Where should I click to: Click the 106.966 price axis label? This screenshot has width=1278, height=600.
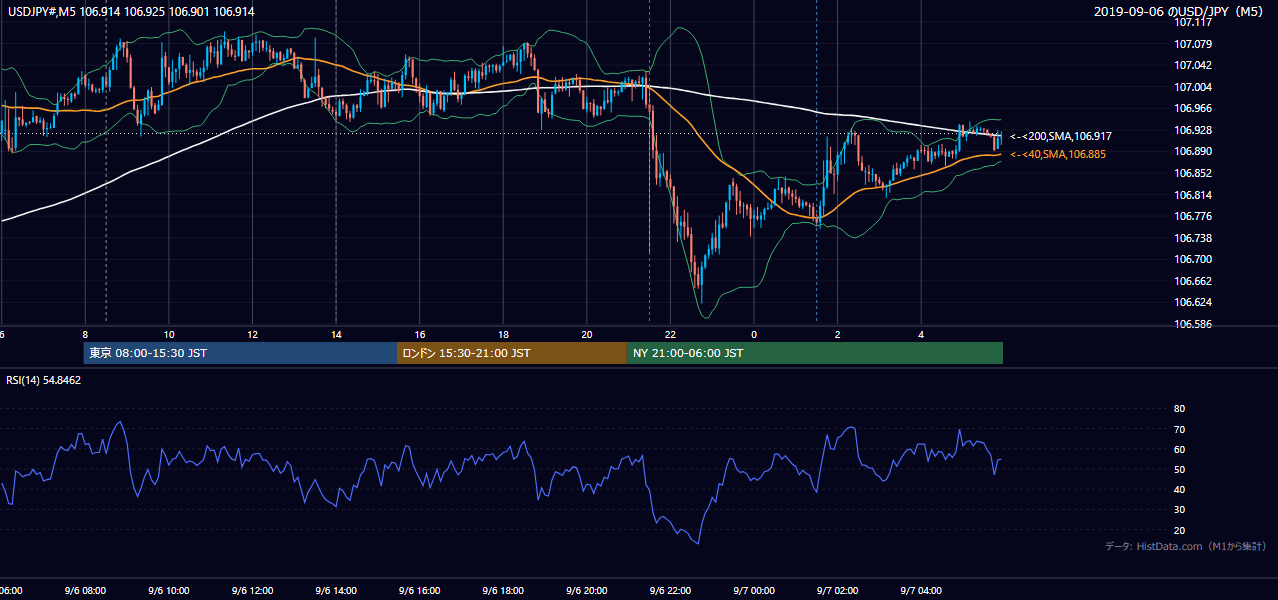[1192, 108]
